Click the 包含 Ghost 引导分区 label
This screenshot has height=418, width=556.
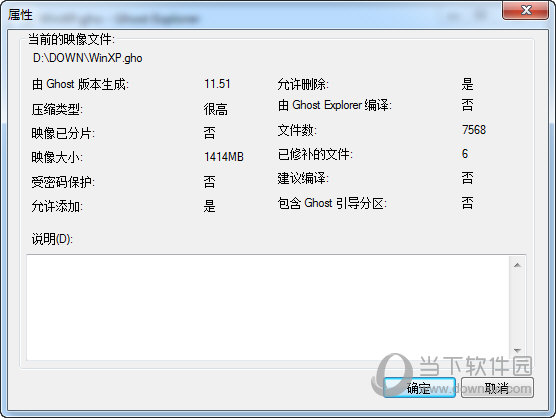(x=332, y=203)
